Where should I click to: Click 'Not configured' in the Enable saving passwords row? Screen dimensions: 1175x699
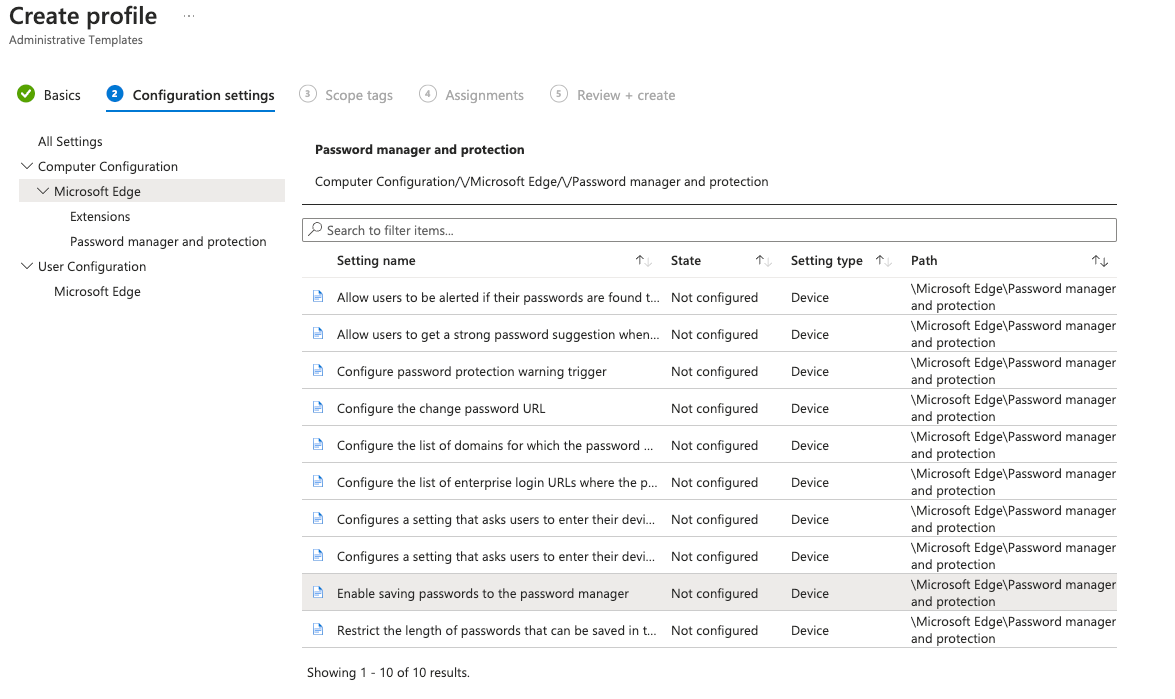(714, 593)
